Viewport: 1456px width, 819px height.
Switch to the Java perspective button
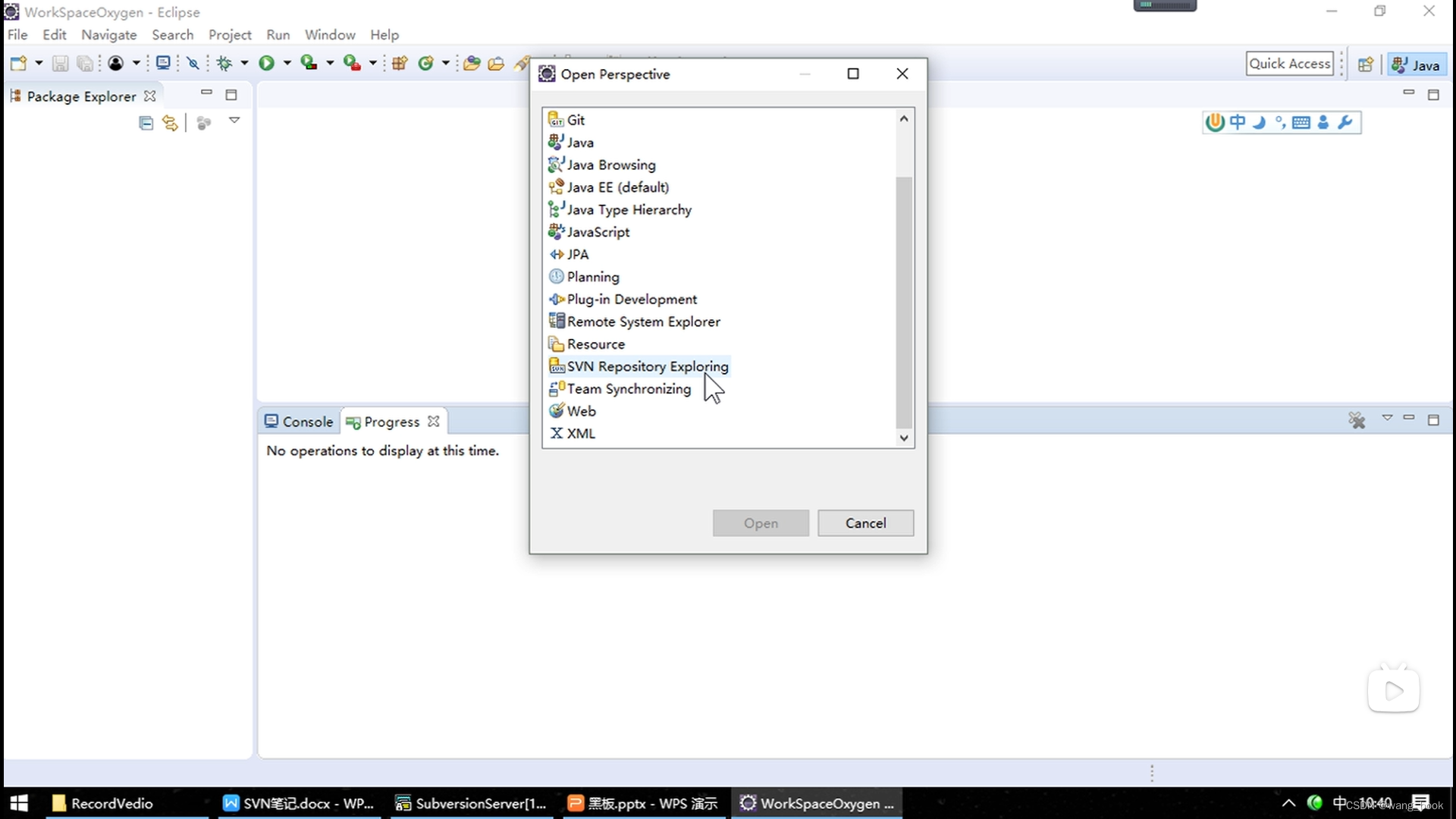1417,64
